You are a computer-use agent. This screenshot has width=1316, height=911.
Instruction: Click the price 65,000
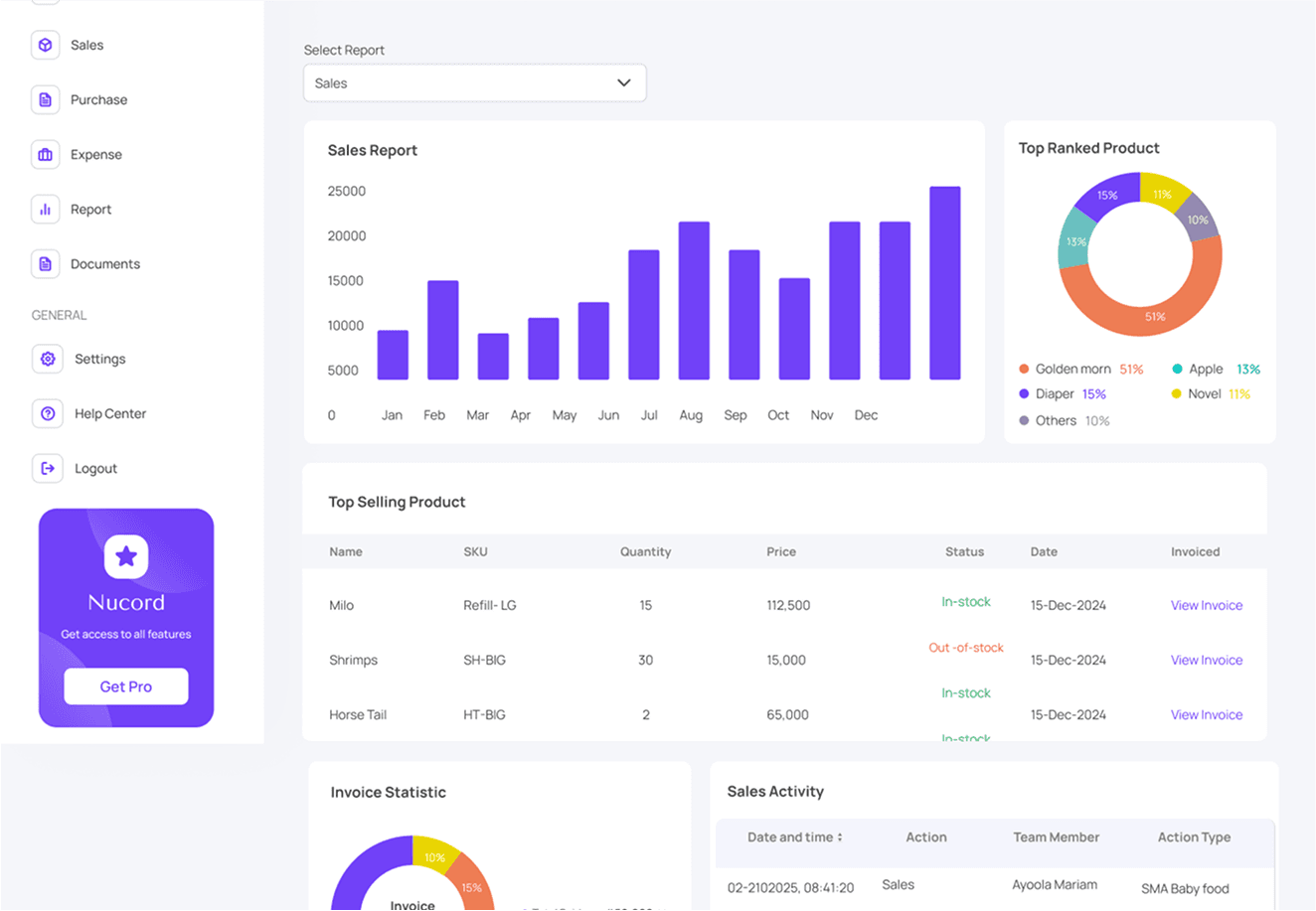(787, 714)
